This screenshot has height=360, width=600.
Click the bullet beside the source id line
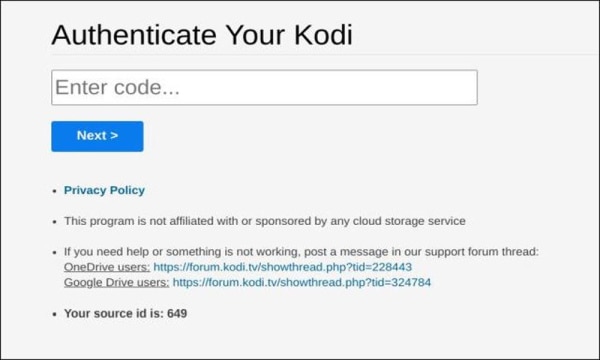click(x=55, y=314)
